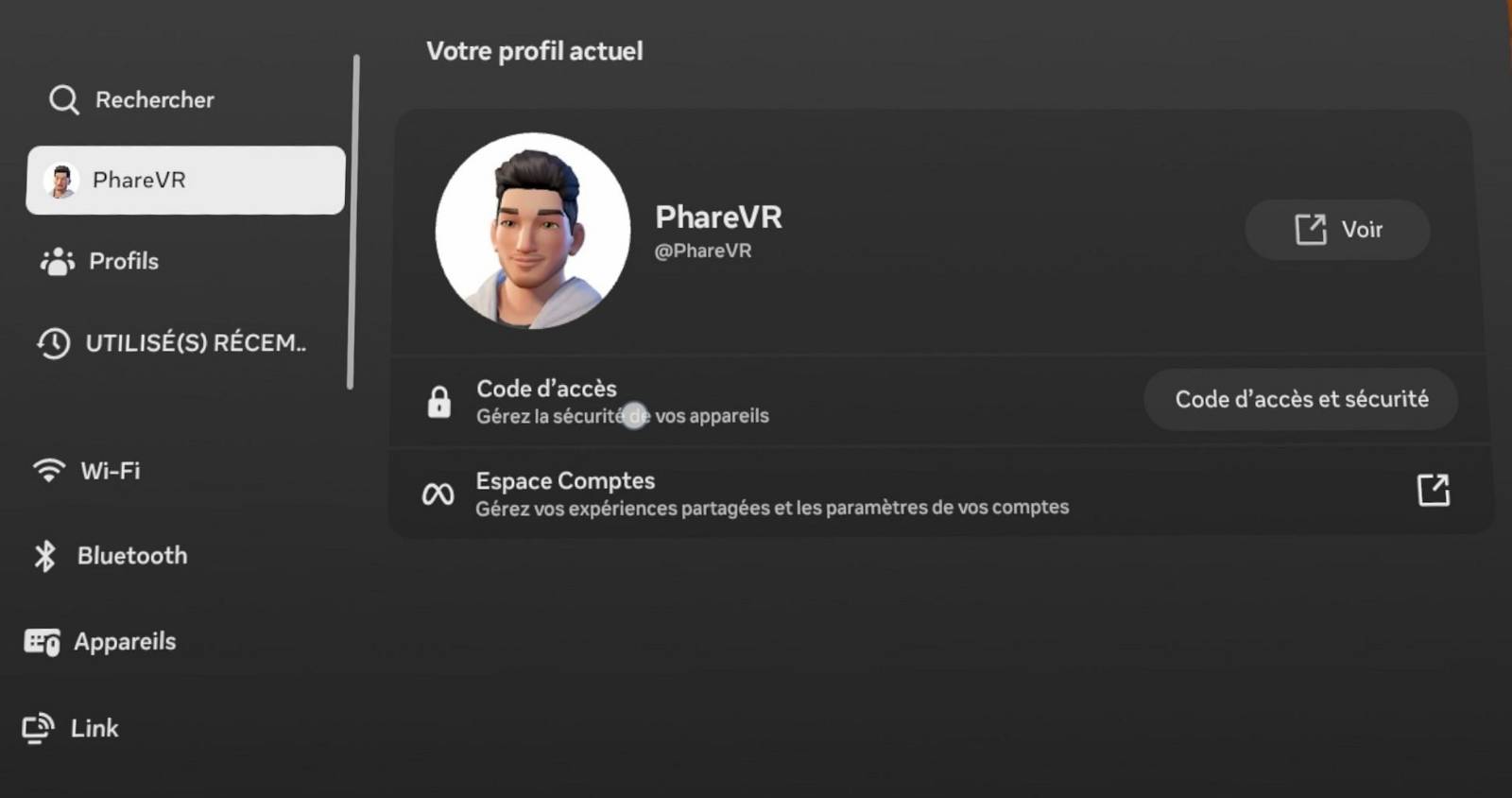Click the search magnifier icon
The image size is (1512, 798).
(63, 99)
